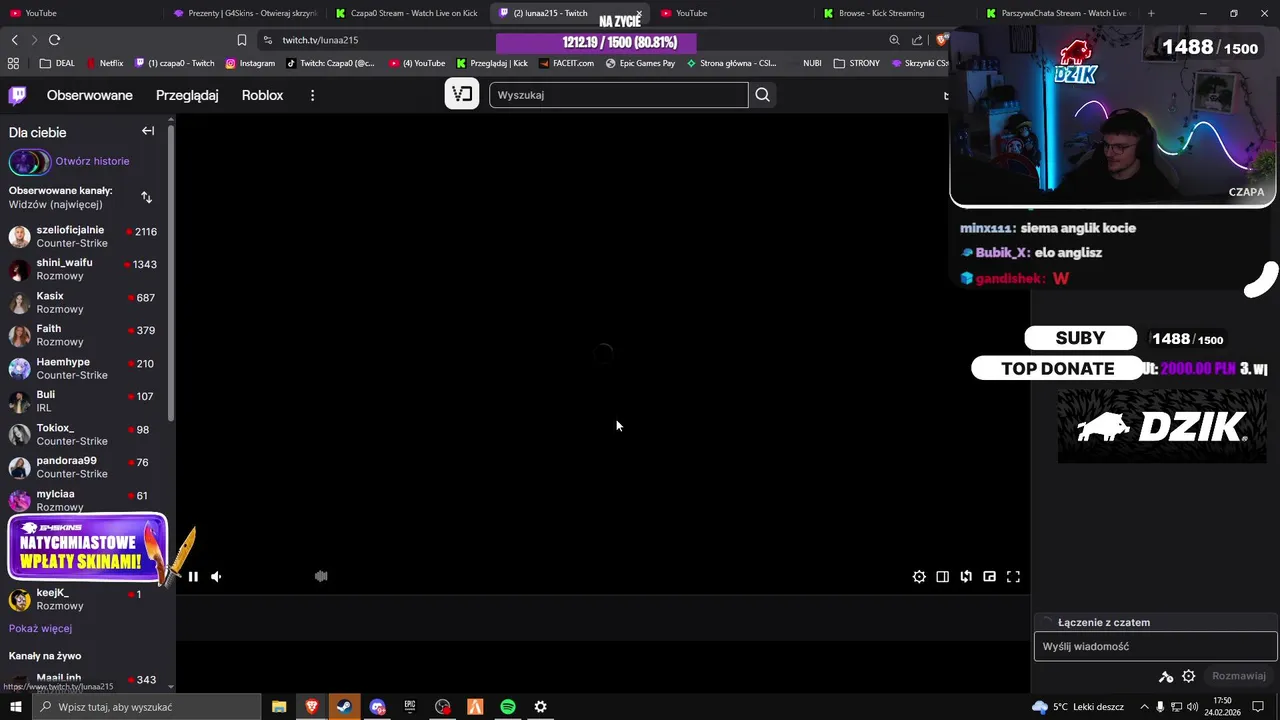Open the three-dot more menu
Image resolution: width=1280 pixels, height=720 pixels.
tap(312, 95)
